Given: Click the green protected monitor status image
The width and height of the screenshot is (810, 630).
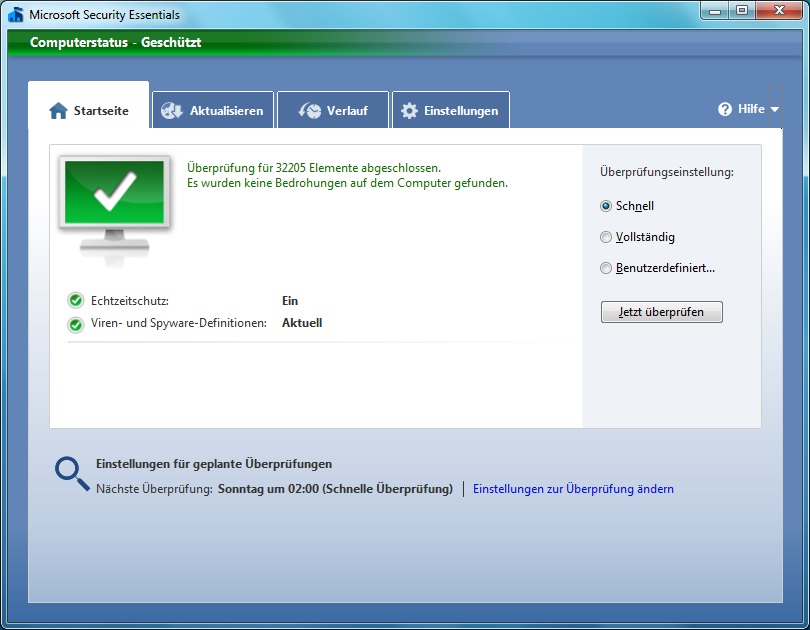Looking at the screenshot, I should coord(114,210).
